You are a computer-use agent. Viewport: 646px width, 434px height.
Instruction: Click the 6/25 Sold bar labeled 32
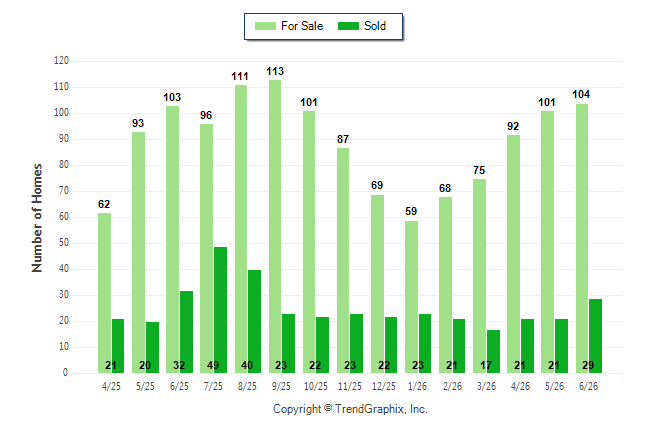click(186, 332)
